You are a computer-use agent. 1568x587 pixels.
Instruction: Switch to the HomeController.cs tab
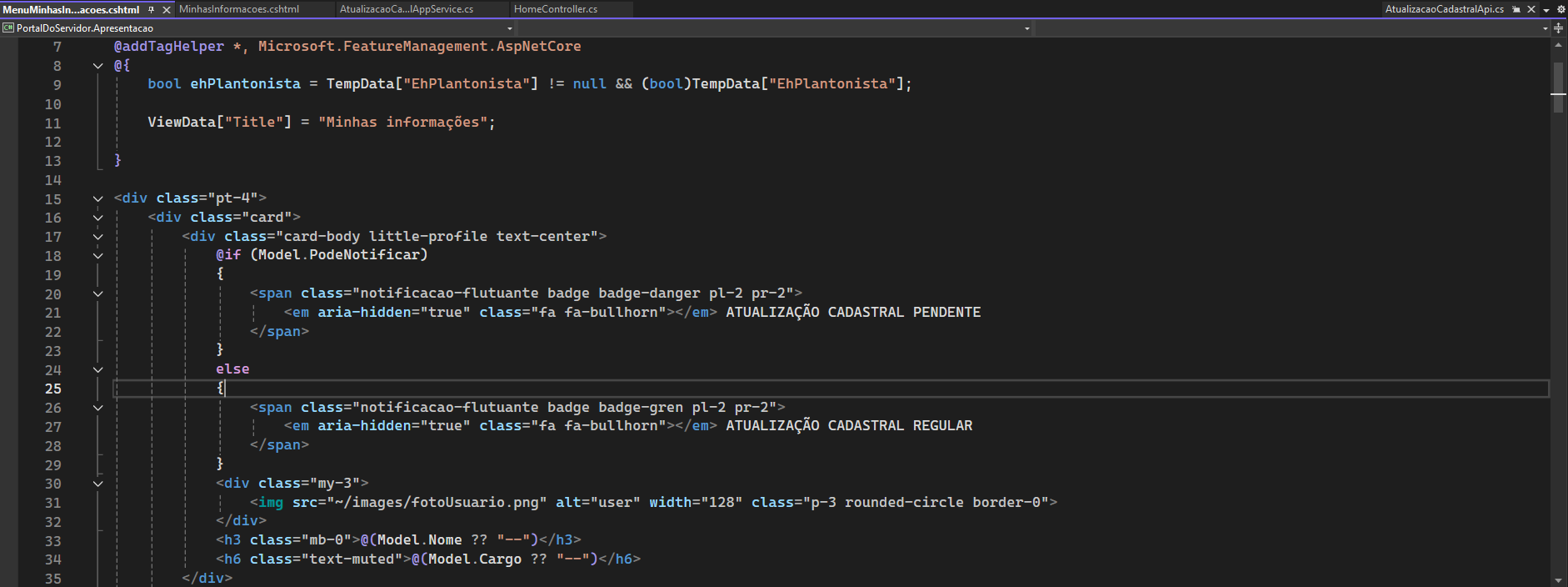point(556,9)
